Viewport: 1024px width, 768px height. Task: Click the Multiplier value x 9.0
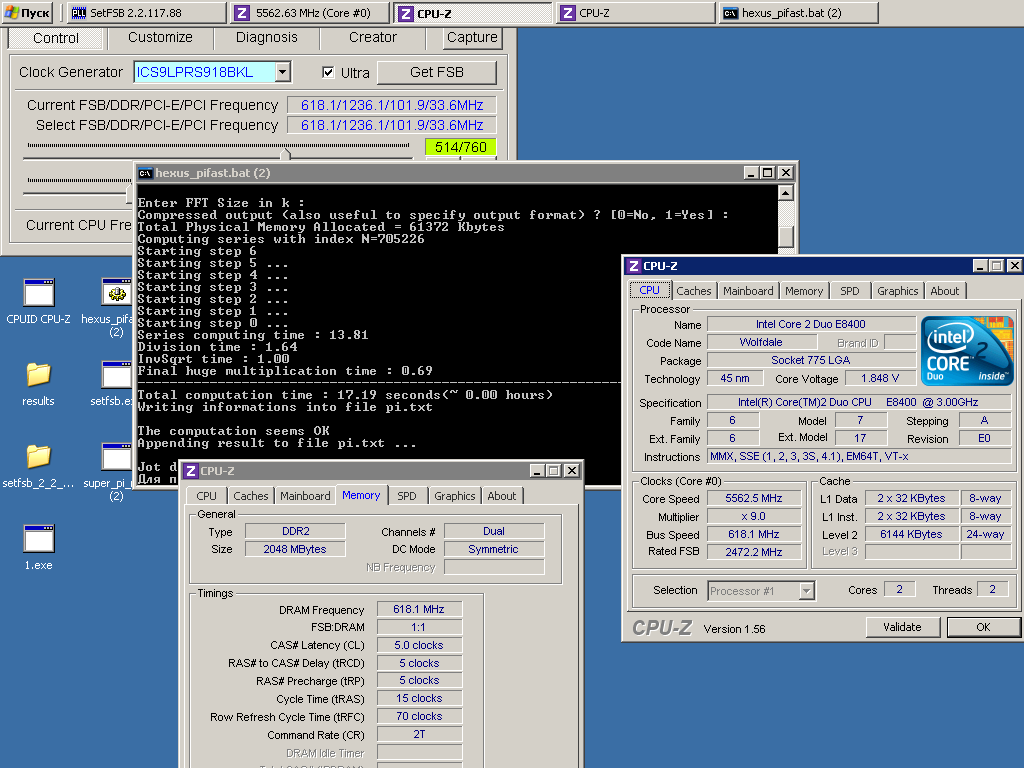754,516
